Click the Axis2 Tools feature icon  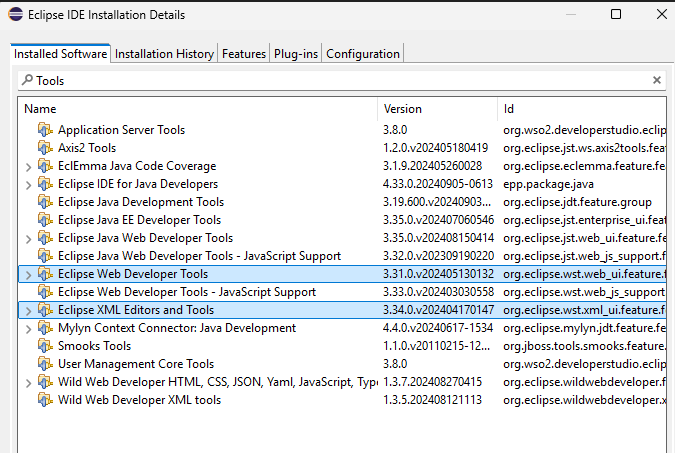coord(45,148)
